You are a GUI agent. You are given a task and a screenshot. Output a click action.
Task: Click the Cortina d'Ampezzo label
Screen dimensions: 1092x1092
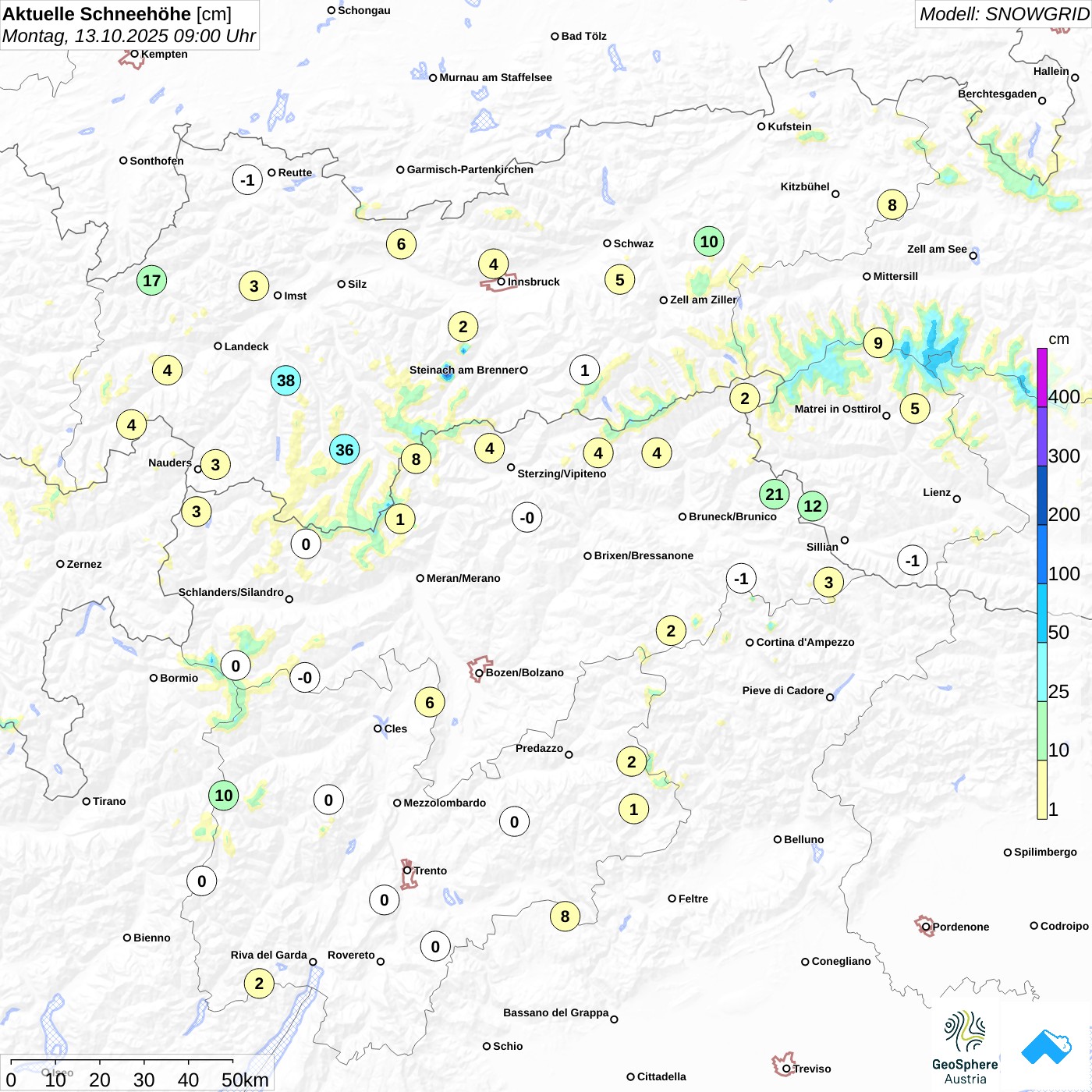click(x=805, y=642)
